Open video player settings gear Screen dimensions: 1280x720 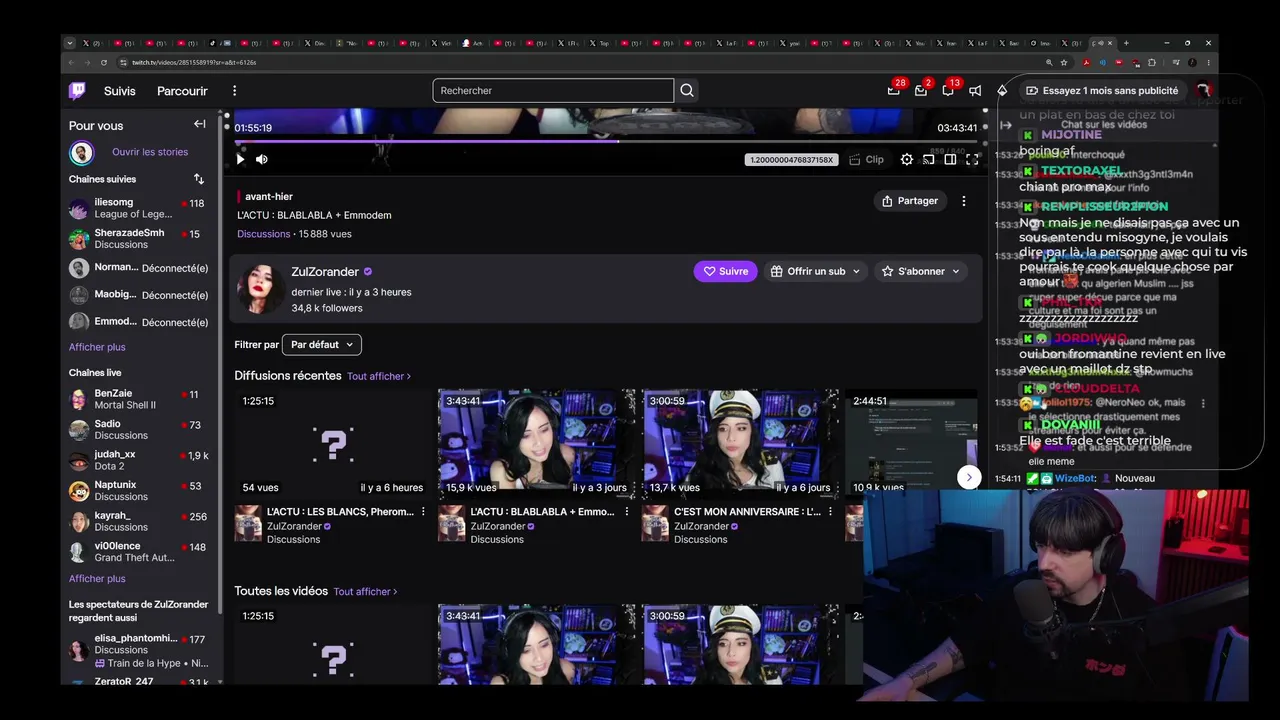[x=907, y=159]
